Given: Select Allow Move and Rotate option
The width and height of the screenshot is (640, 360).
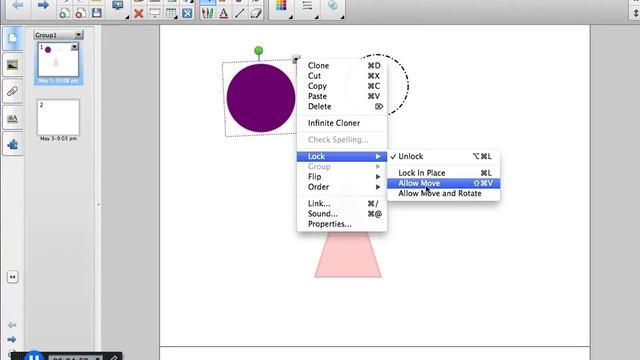Looking at the screenshot, I should [x=444, y=193].
